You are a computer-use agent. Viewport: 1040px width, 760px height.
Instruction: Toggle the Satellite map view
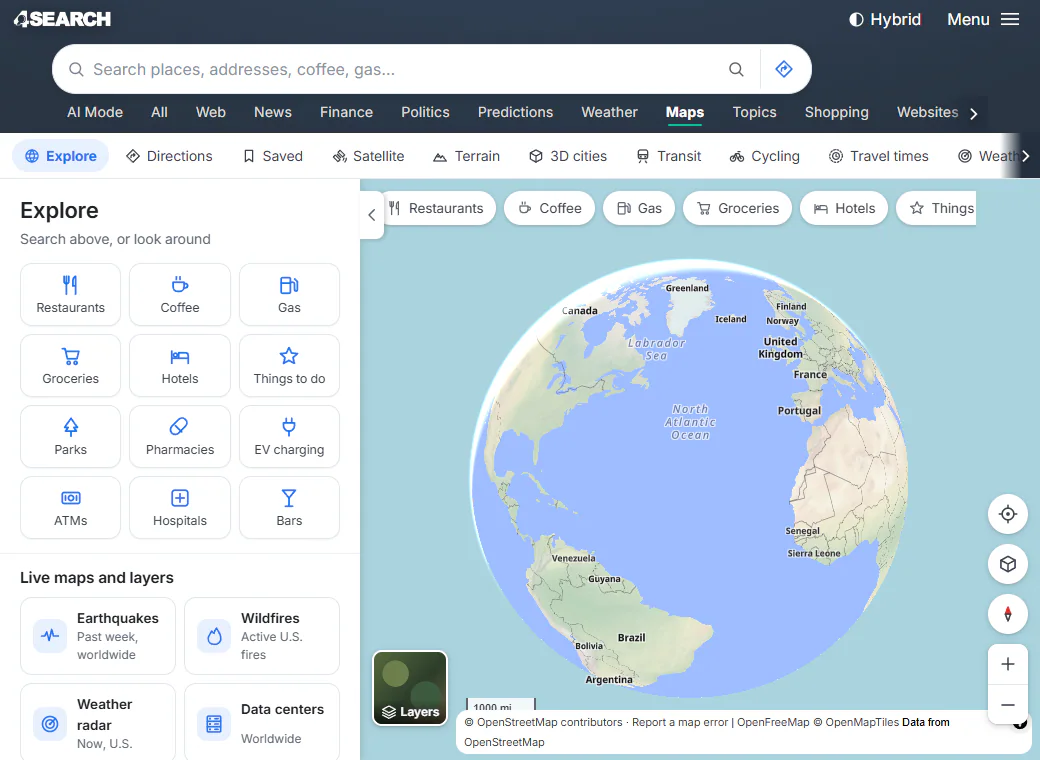[369, 156]
